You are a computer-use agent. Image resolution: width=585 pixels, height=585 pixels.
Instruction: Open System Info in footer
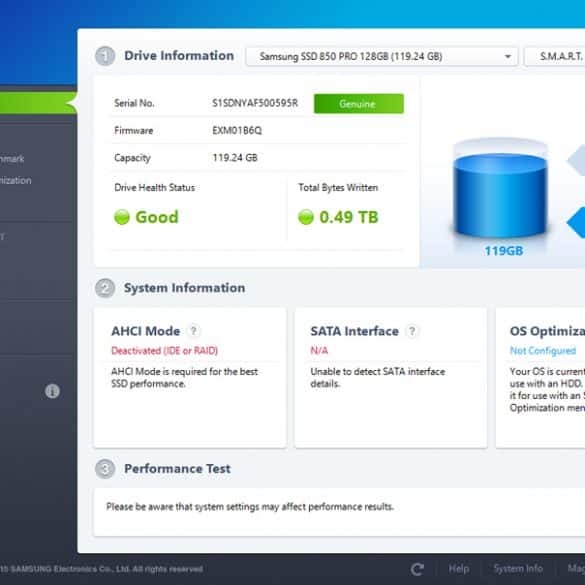tap(518, 569)
